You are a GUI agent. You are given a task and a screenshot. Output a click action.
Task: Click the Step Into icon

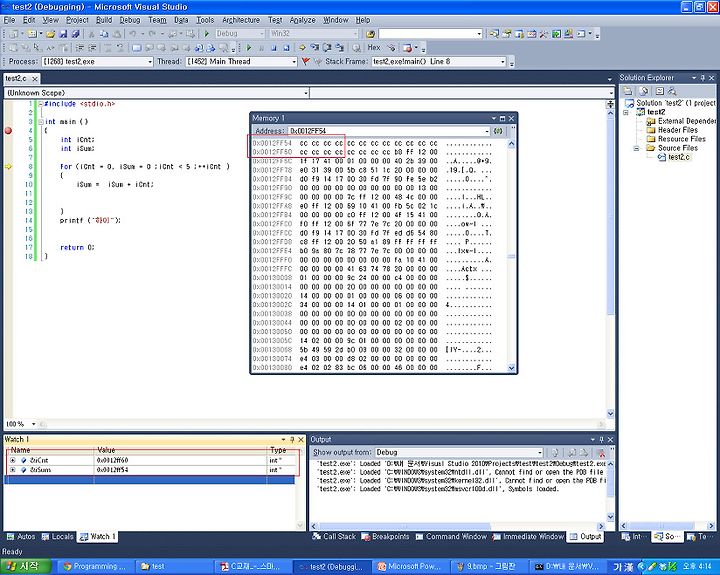point(315,47)
